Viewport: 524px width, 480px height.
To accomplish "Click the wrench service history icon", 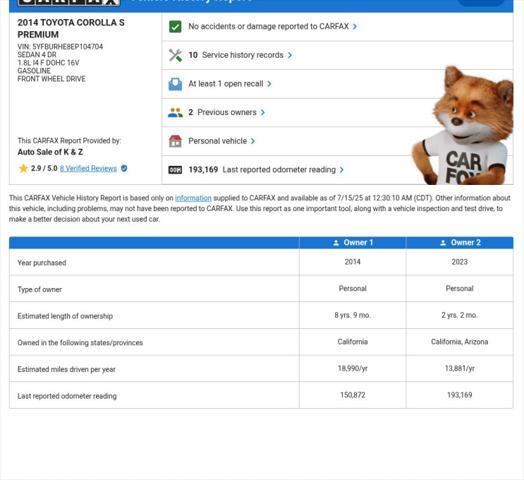I will coord(175,55).
